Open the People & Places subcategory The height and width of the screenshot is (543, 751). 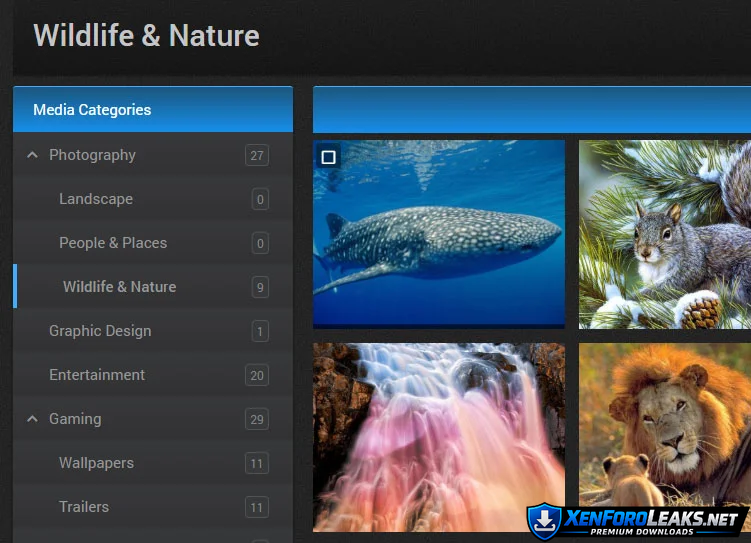click(113, 243)
